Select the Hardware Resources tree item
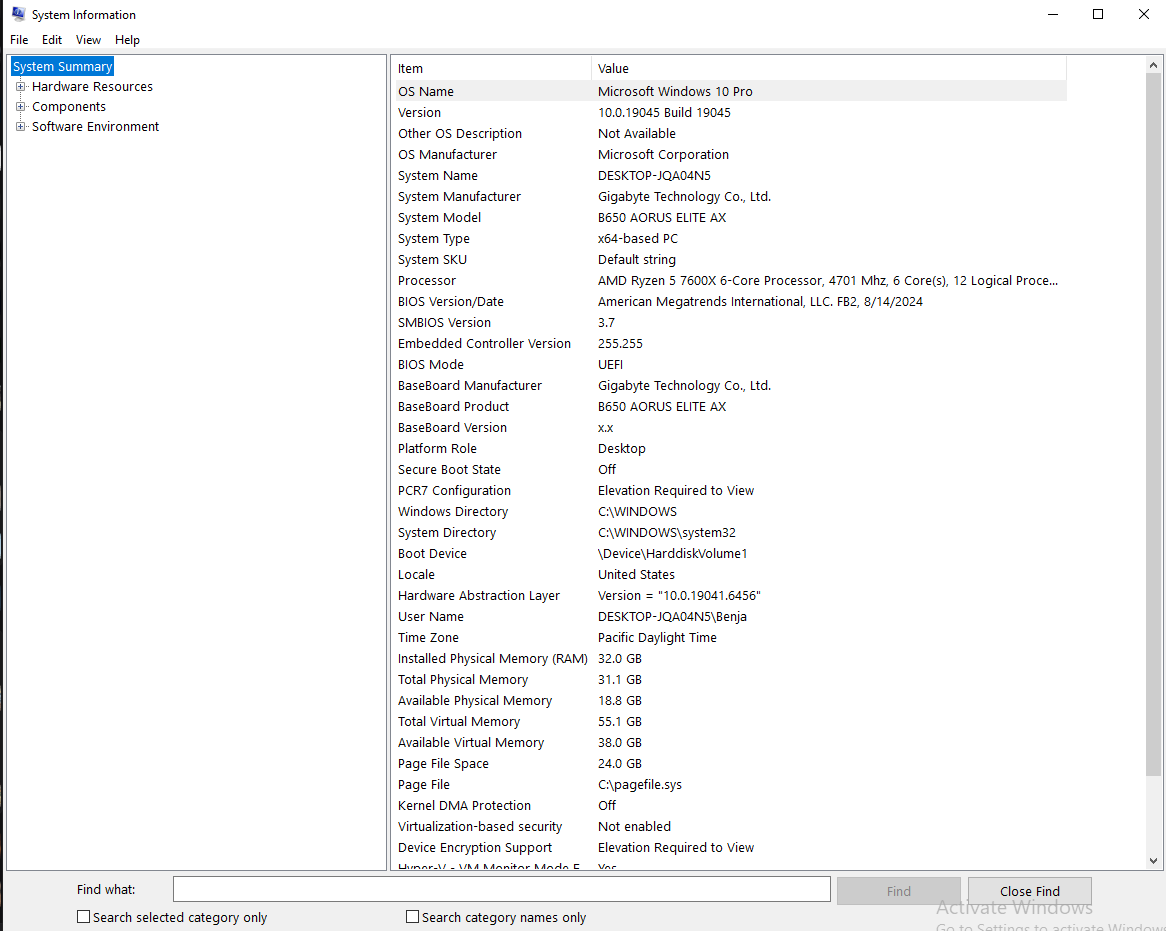Image resolution: width=1166 pixels, height=931 pixels. pyautogui.click(x=92, y=86)
